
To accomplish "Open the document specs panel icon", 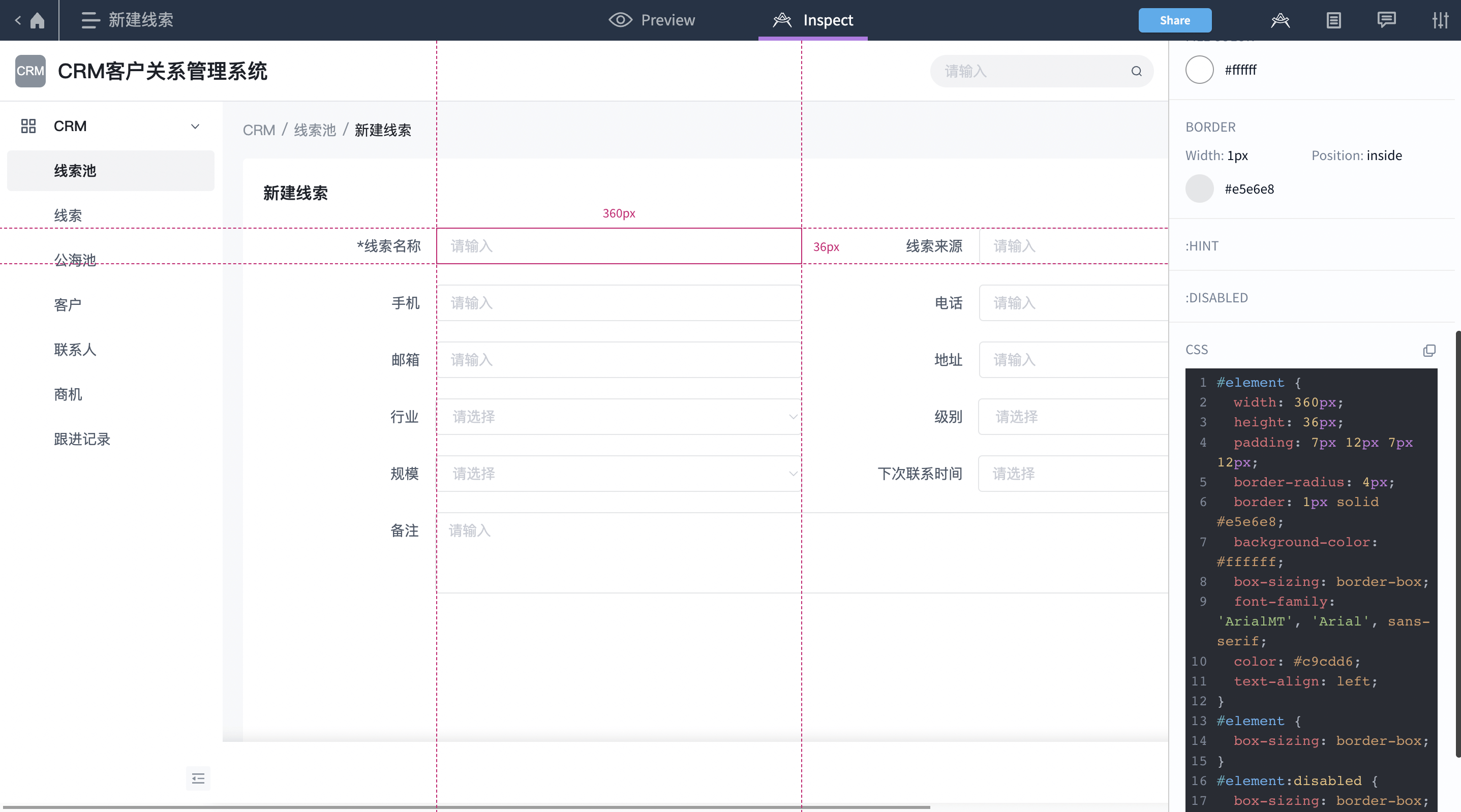I will tap(1333, 20).
